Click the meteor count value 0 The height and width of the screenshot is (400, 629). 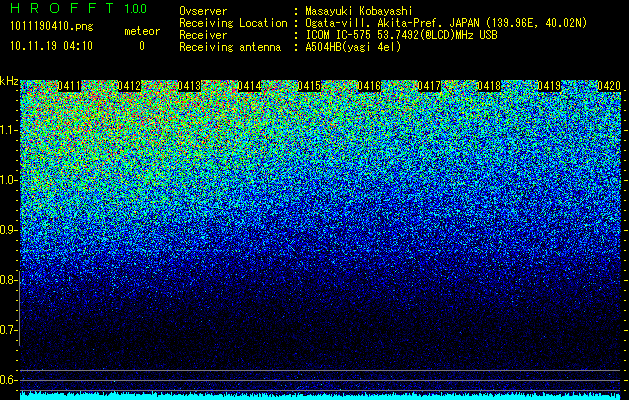pyautogui.click(x=142, y=47)
